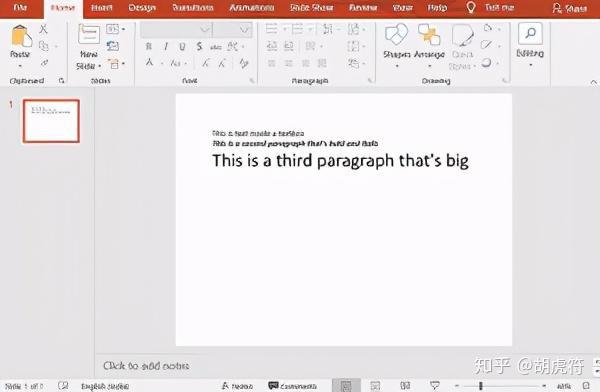Open the Paragraph dialog launcher
The height and width of the screenshot is (392, 600).
[x=370, y=80]
